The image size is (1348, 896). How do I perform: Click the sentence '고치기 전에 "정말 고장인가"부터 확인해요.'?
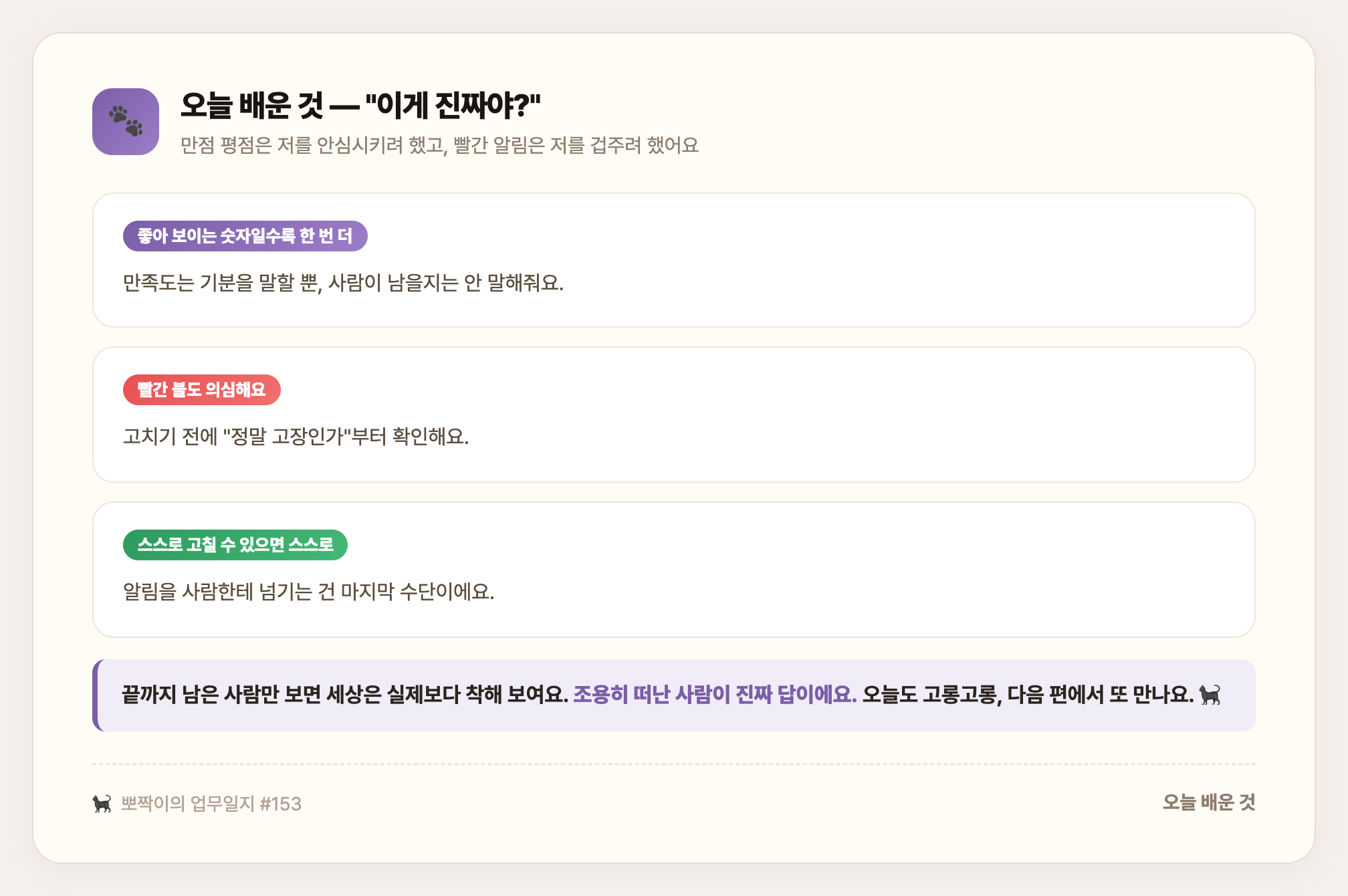coord(296,437)
